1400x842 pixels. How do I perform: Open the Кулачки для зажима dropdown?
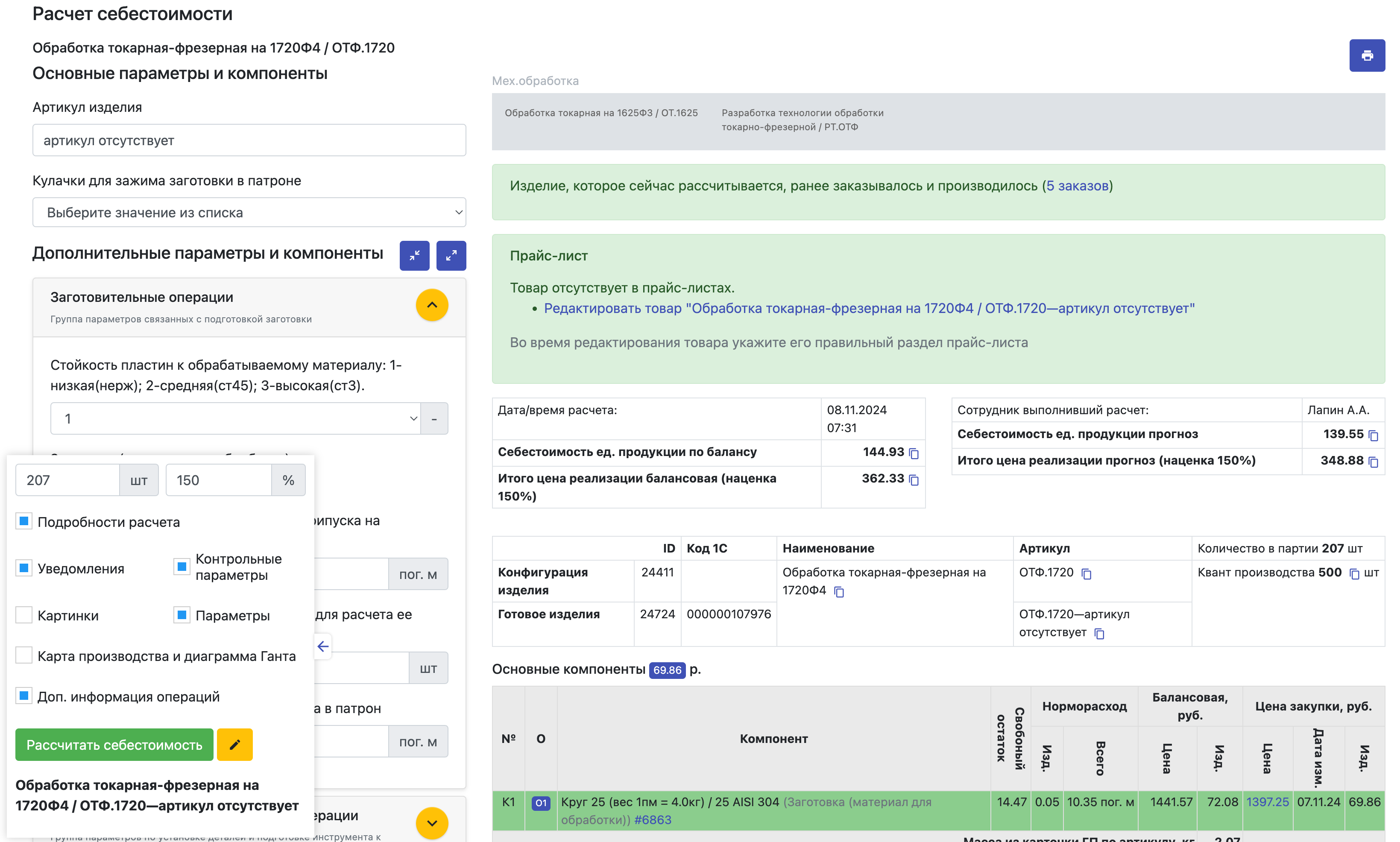(x=249, y=212)
